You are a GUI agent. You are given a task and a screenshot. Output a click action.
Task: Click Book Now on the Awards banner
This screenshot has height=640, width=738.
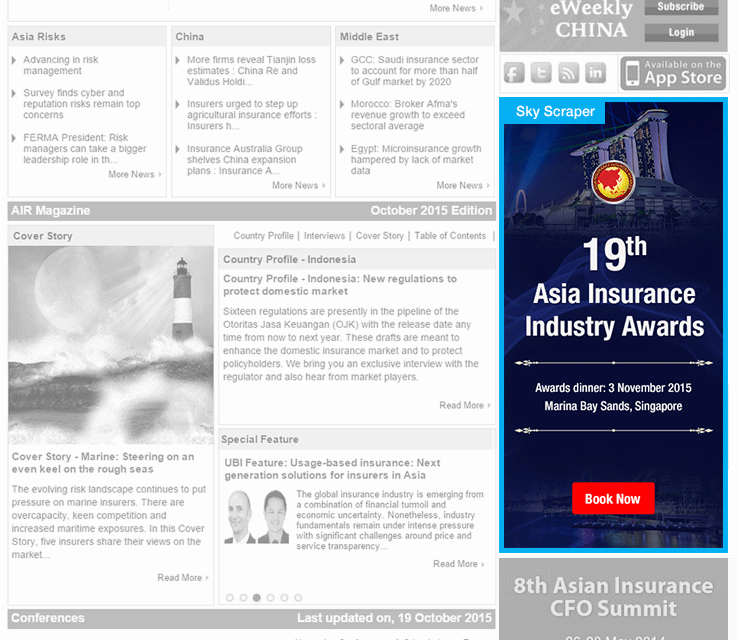[613, 498]
